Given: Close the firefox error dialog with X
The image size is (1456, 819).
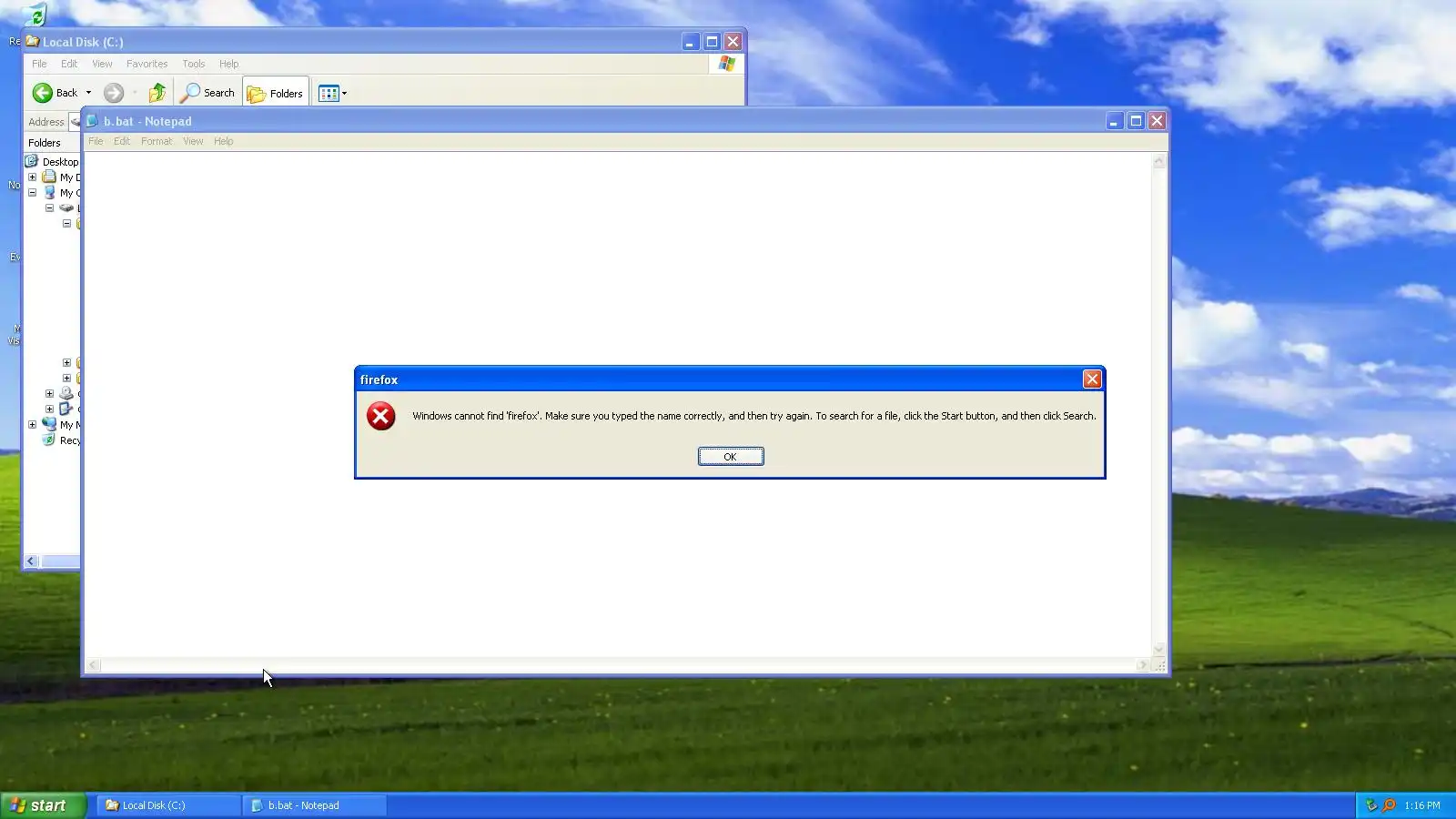Looking at the screenshot, I should pos(1092,379).
